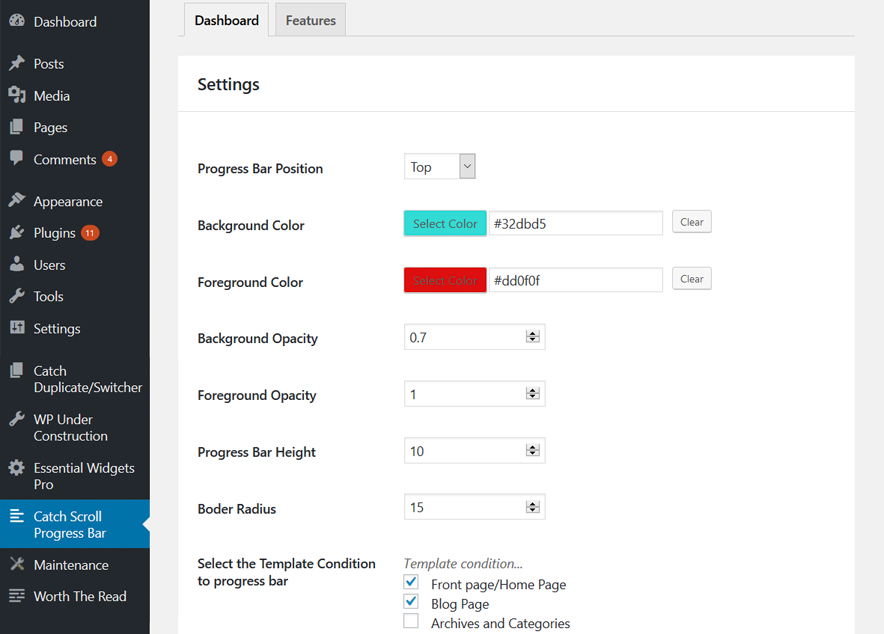
Task: Open the Maintenance plugin icon
Action: pyautogui.click(x=18, y=565)
